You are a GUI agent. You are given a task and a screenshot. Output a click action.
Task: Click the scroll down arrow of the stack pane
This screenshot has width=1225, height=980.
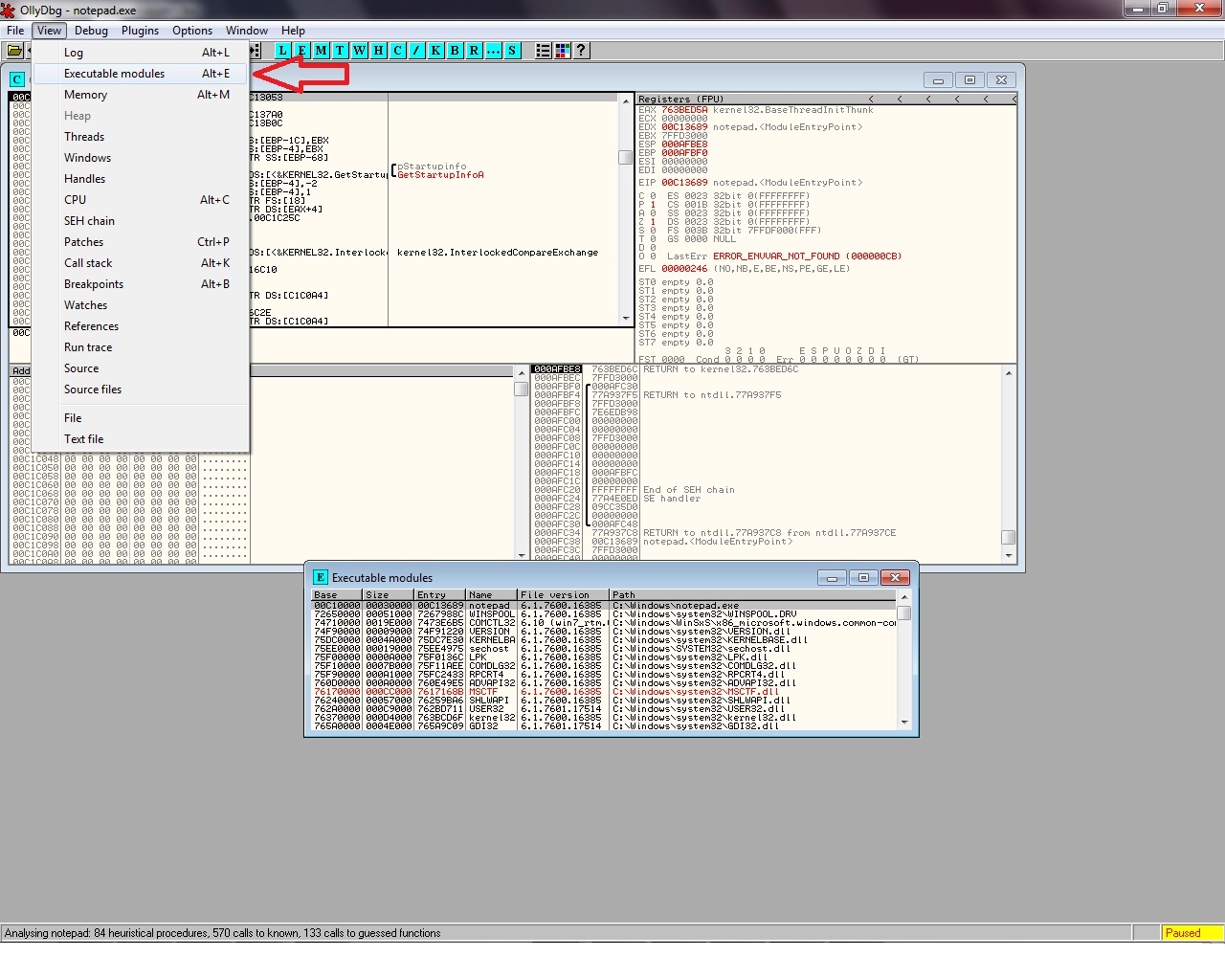(1009, 555)
